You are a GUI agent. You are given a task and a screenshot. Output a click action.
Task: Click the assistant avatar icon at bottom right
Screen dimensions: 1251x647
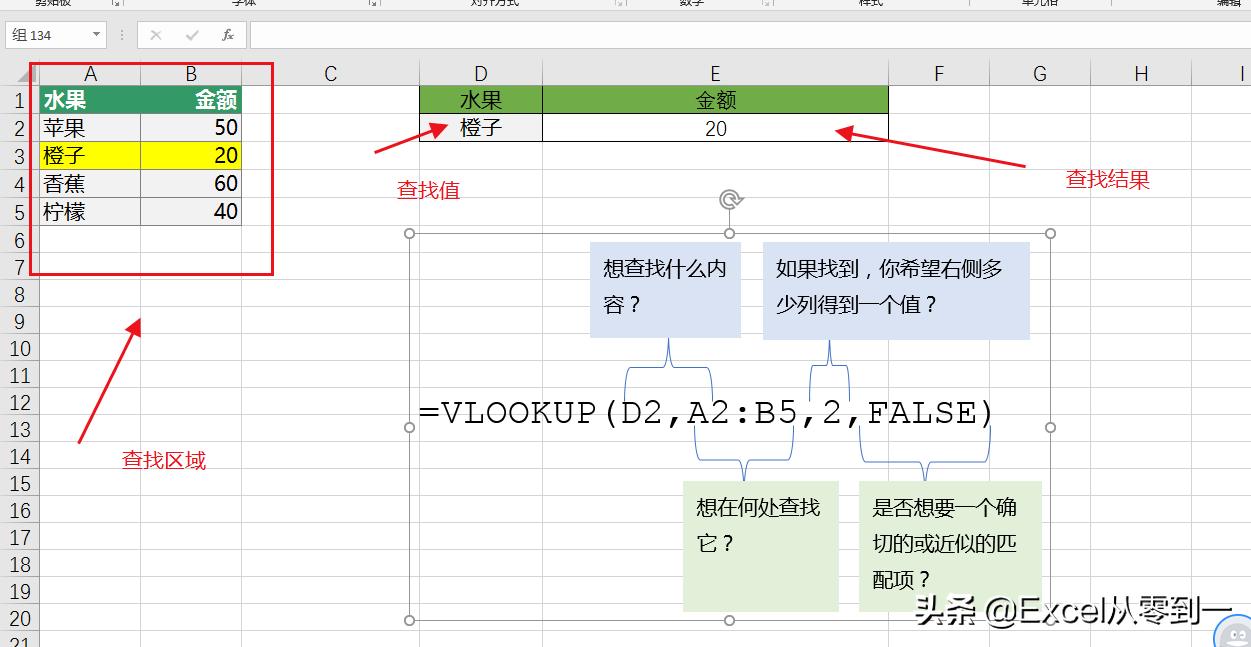pos(1237,634)
